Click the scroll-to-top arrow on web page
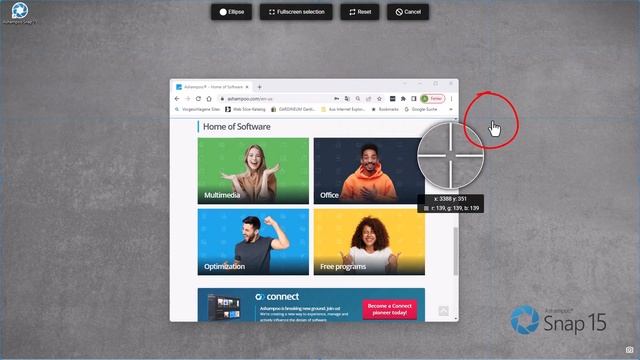640x360 pixels. pos(443,311)
